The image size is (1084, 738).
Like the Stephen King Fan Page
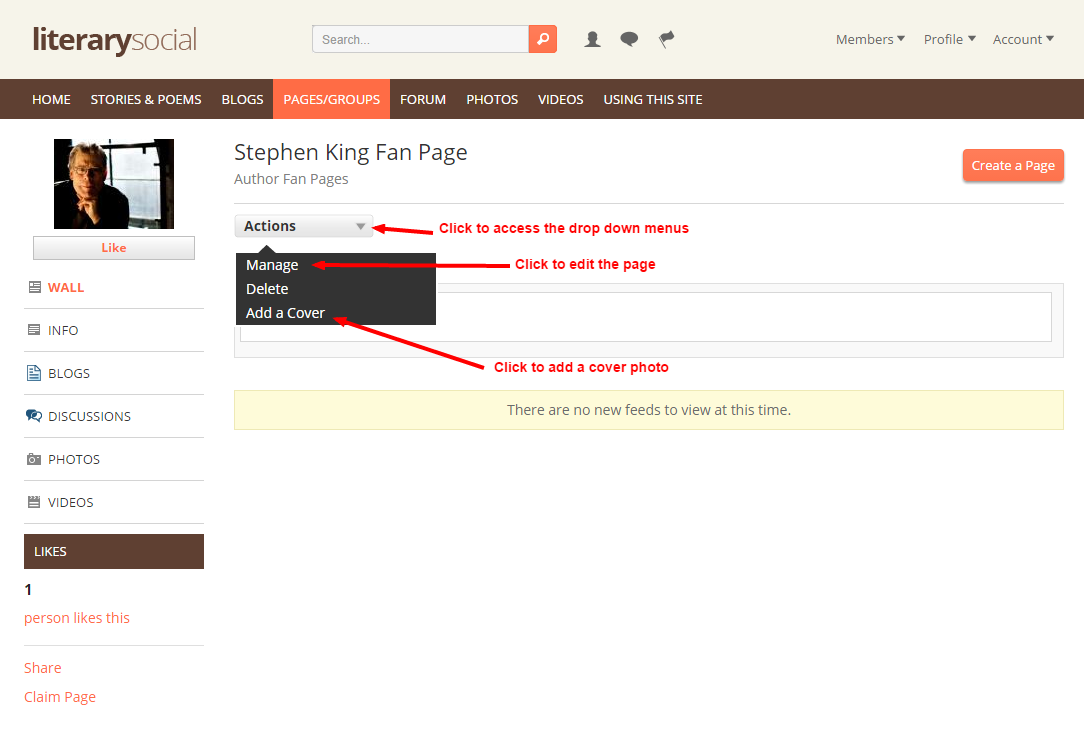114,248
